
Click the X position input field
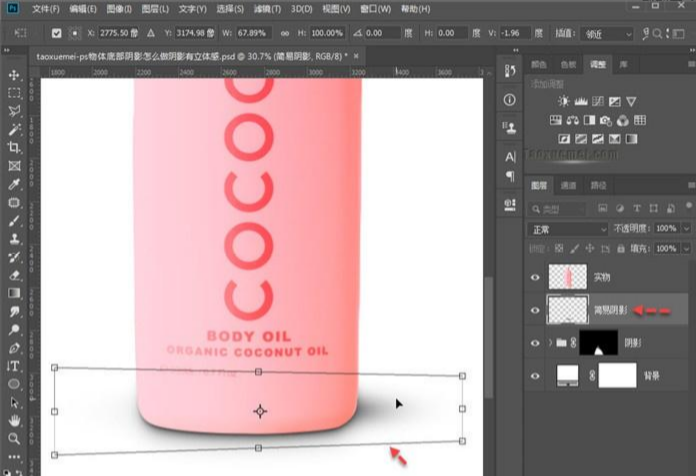coord(118,33)
